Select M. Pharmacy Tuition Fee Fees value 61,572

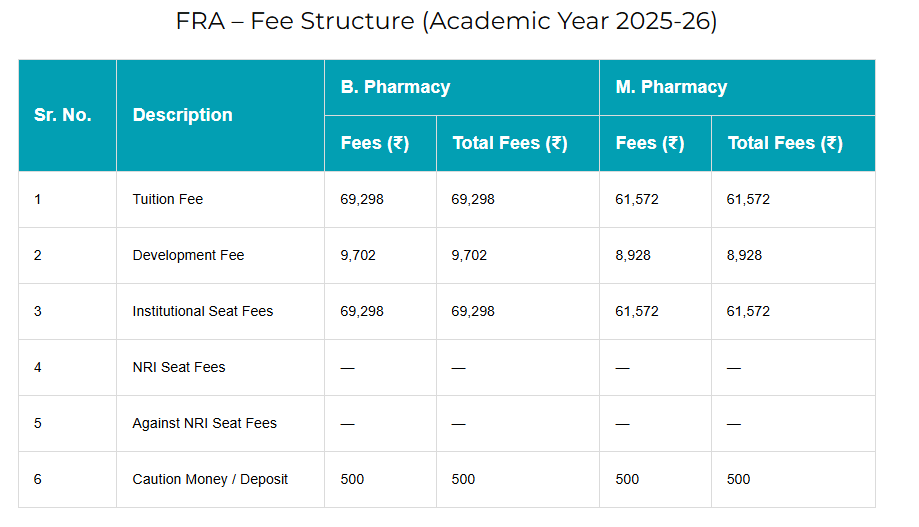[x=637, y=199]
